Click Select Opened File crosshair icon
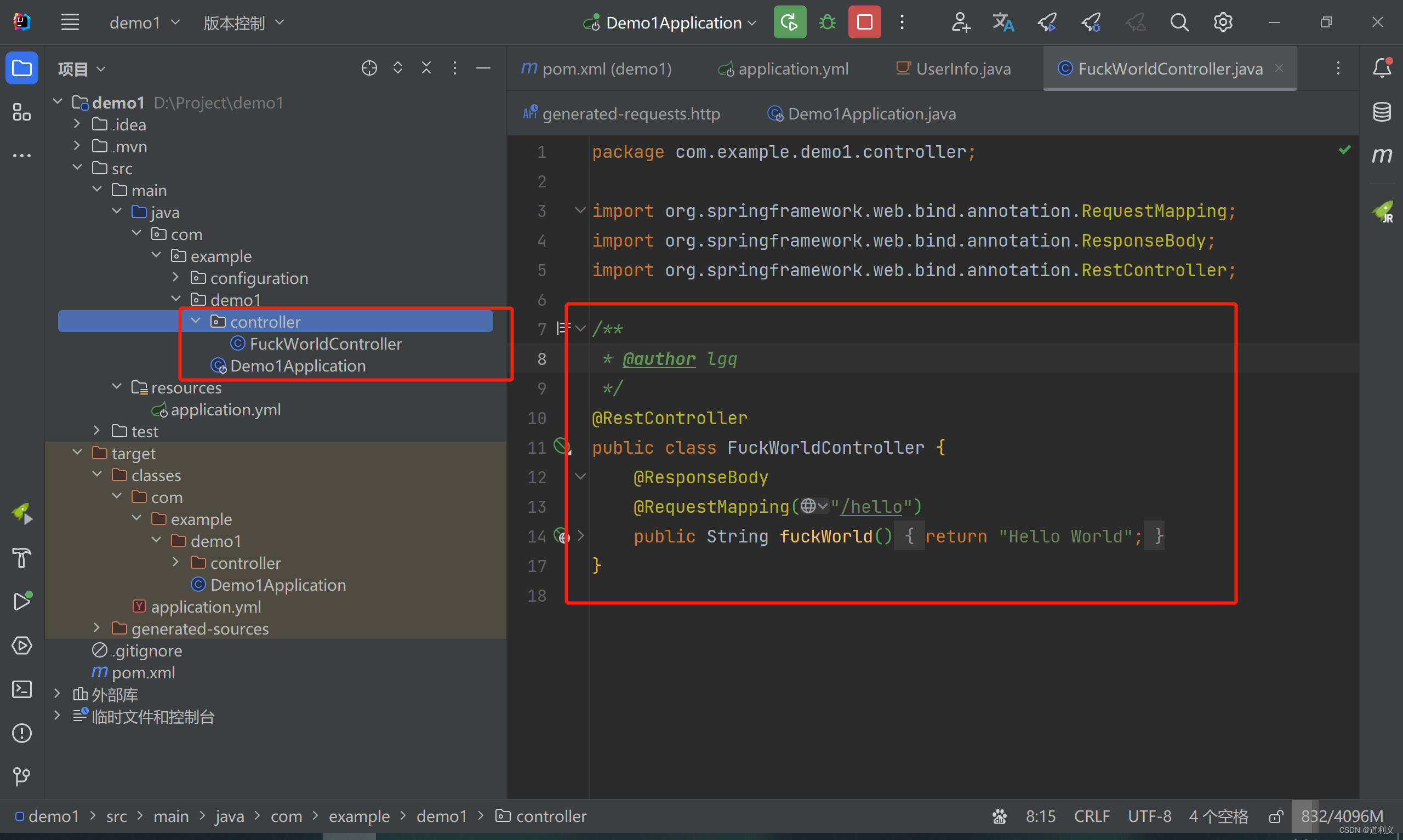The width and height of the screenshot is (1403, 840). tap(369, 68)
